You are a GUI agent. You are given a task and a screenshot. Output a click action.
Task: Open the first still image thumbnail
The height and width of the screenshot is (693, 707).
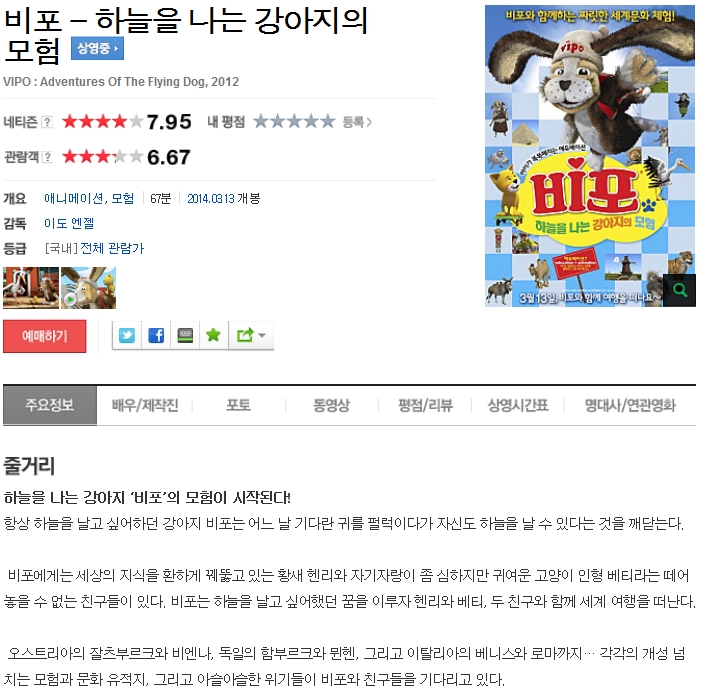coord(31,288)
